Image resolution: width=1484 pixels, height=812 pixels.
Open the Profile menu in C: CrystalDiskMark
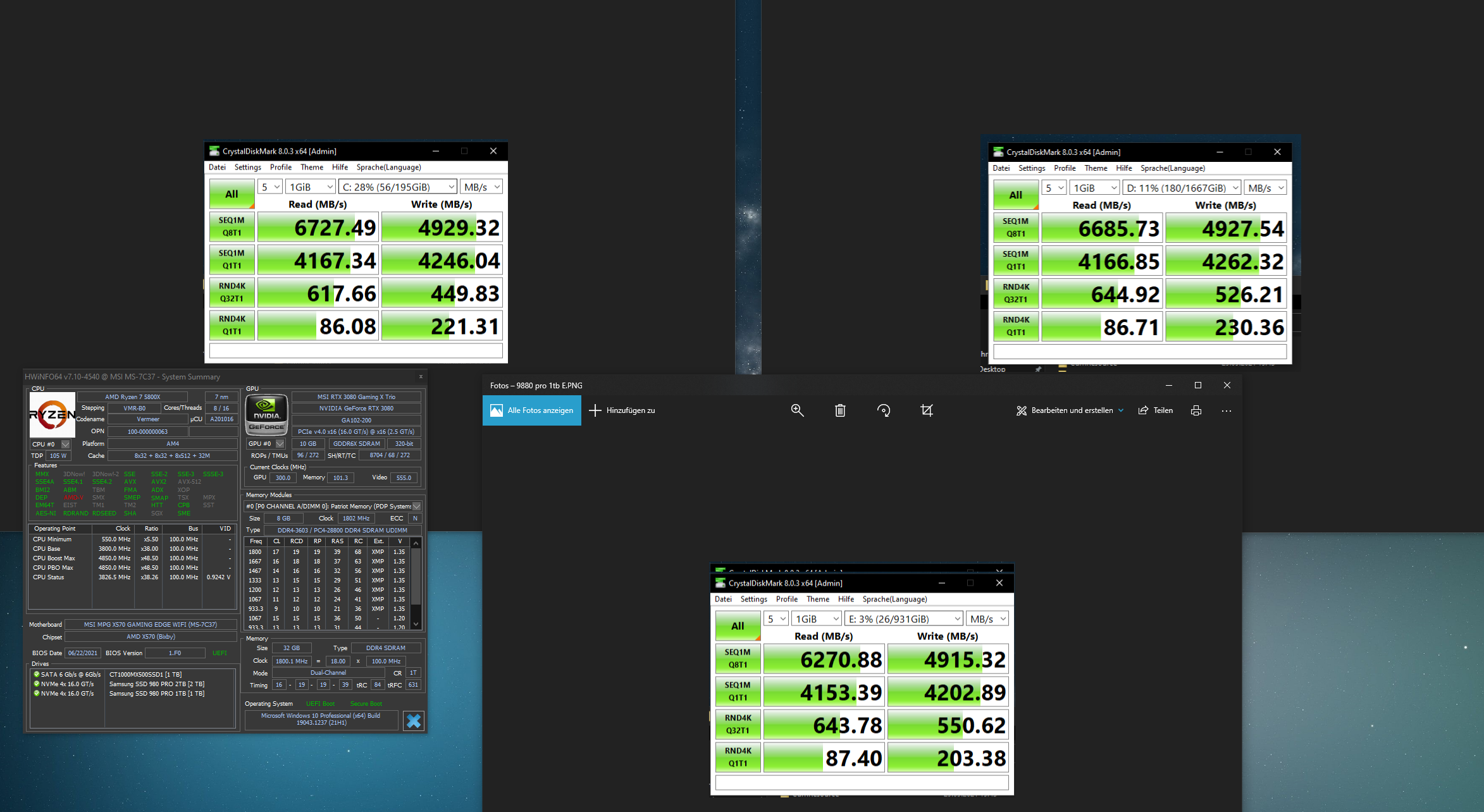(x=280, y=167)
